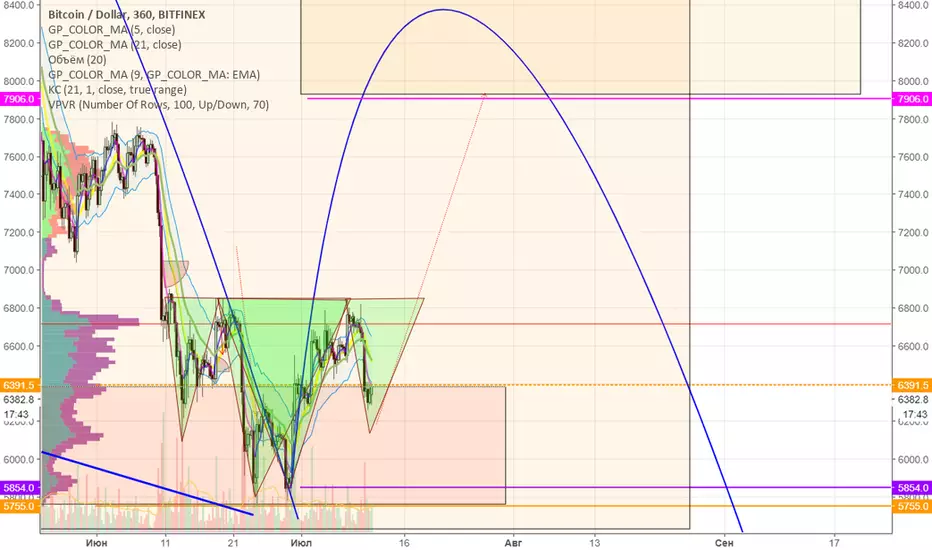Screen dimensions: 932x550
Task: Click the date 16 on the time axis
Action: click(404, 543)
